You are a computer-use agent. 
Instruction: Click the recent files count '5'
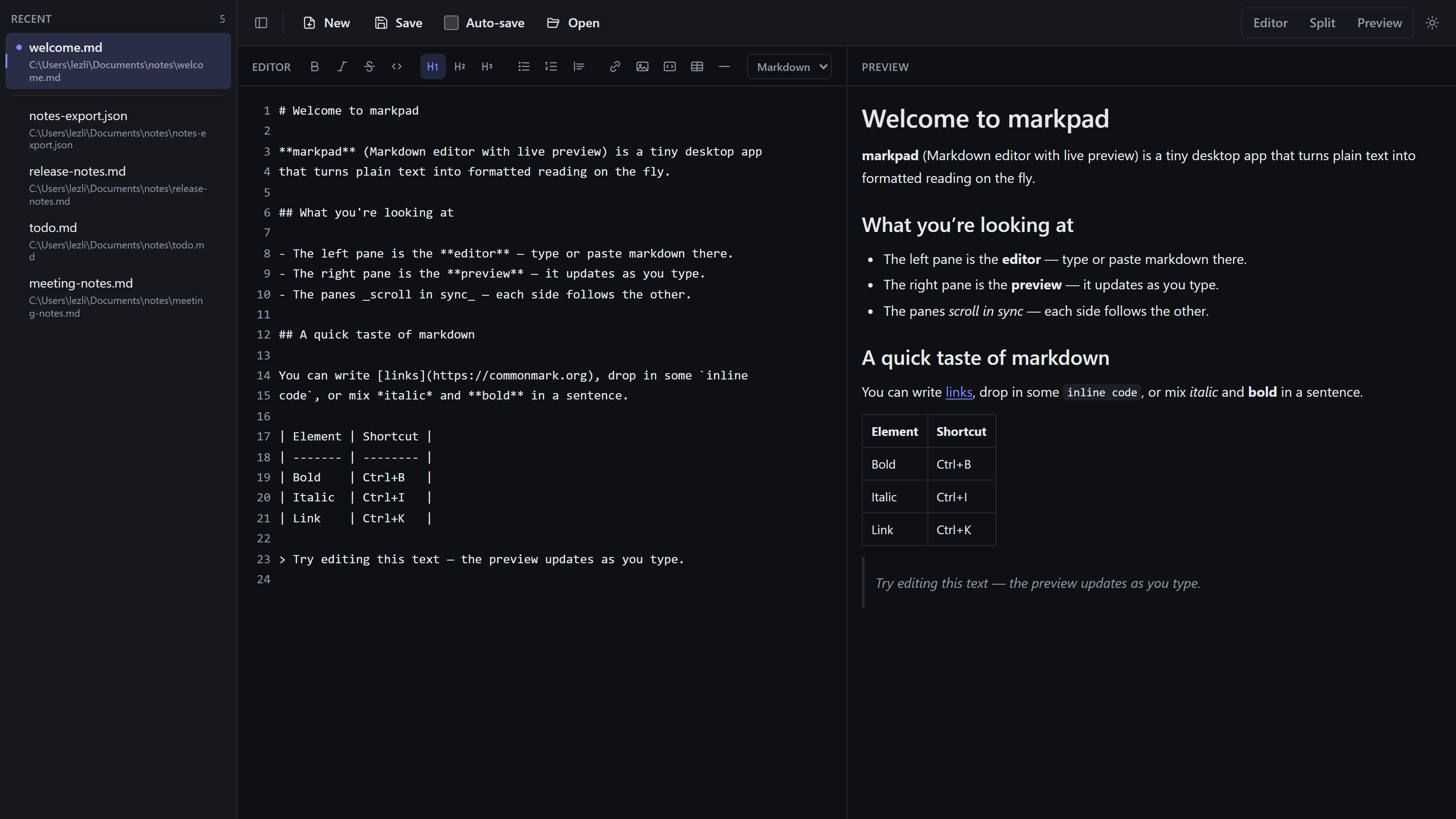222,19
